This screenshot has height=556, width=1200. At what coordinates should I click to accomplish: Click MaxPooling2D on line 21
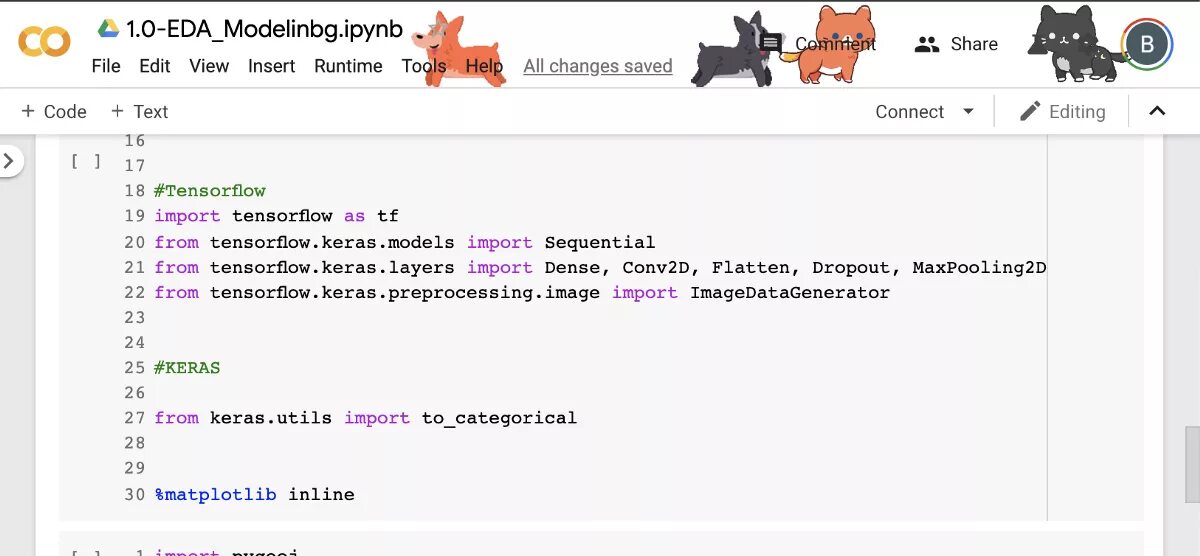(x=979, y=267)
